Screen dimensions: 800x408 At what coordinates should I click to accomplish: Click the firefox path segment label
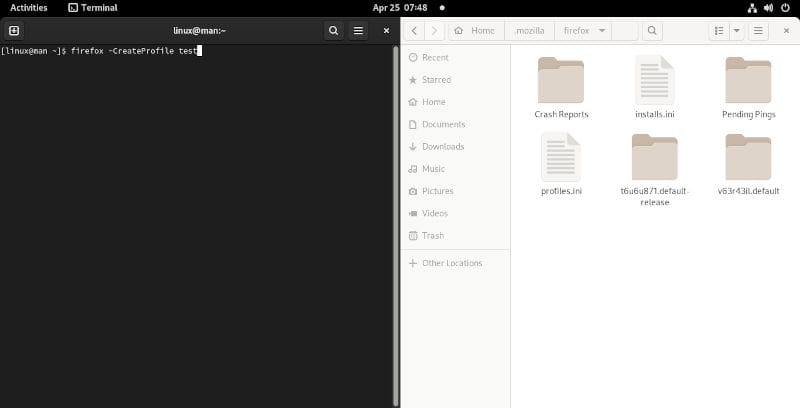pos(576,31)
